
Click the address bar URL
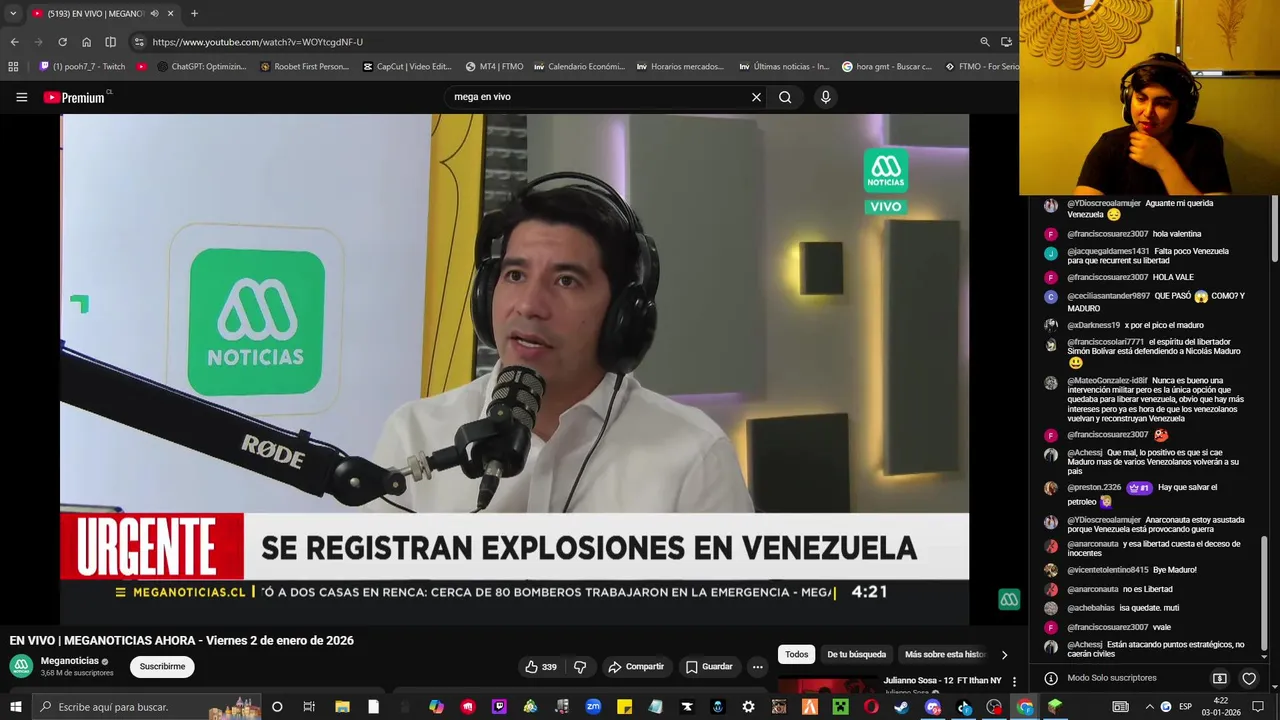[257, 42]
